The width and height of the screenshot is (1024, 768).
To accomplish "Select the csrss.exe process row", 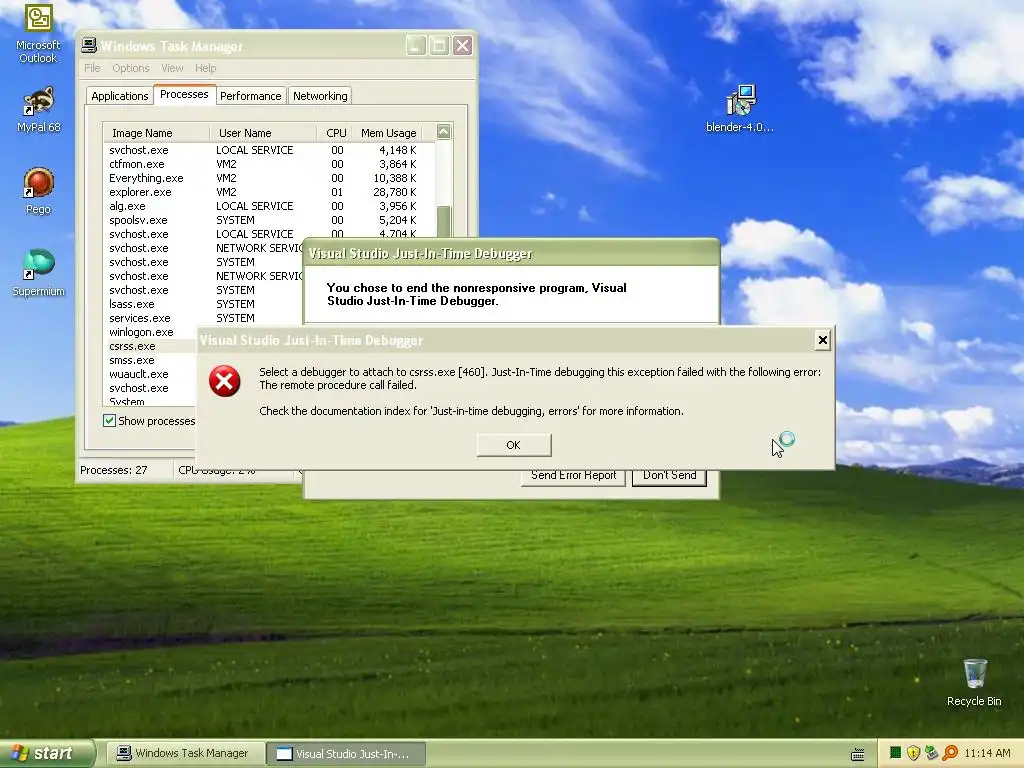I will point(150,346).
